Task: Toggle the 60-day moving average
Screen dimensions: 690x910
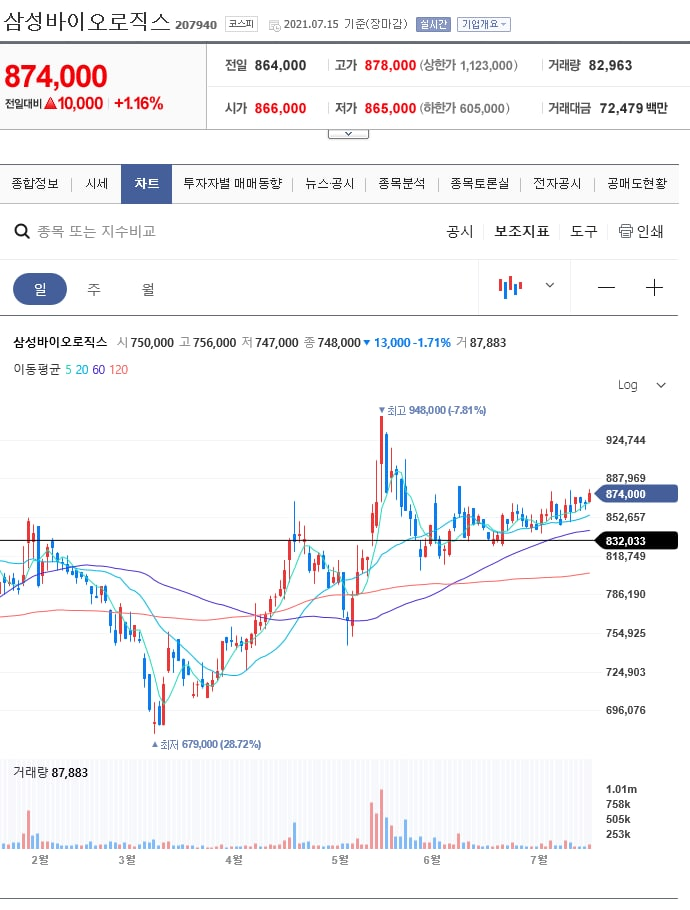Action: [99, 370]
